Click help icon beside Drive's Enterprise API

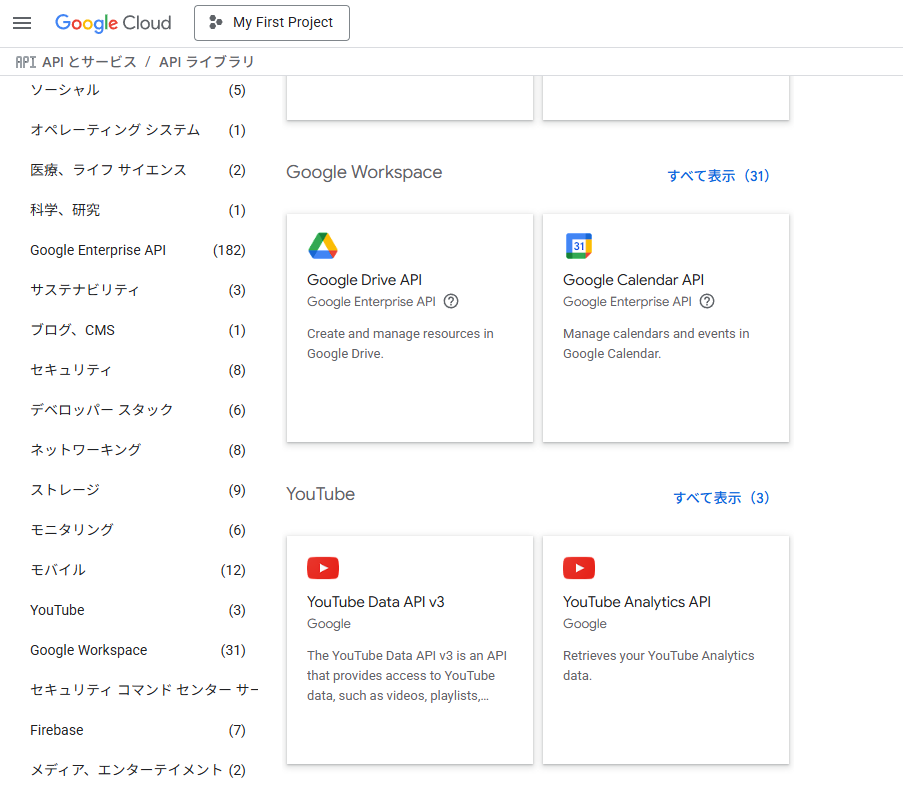tap(451, 301)
